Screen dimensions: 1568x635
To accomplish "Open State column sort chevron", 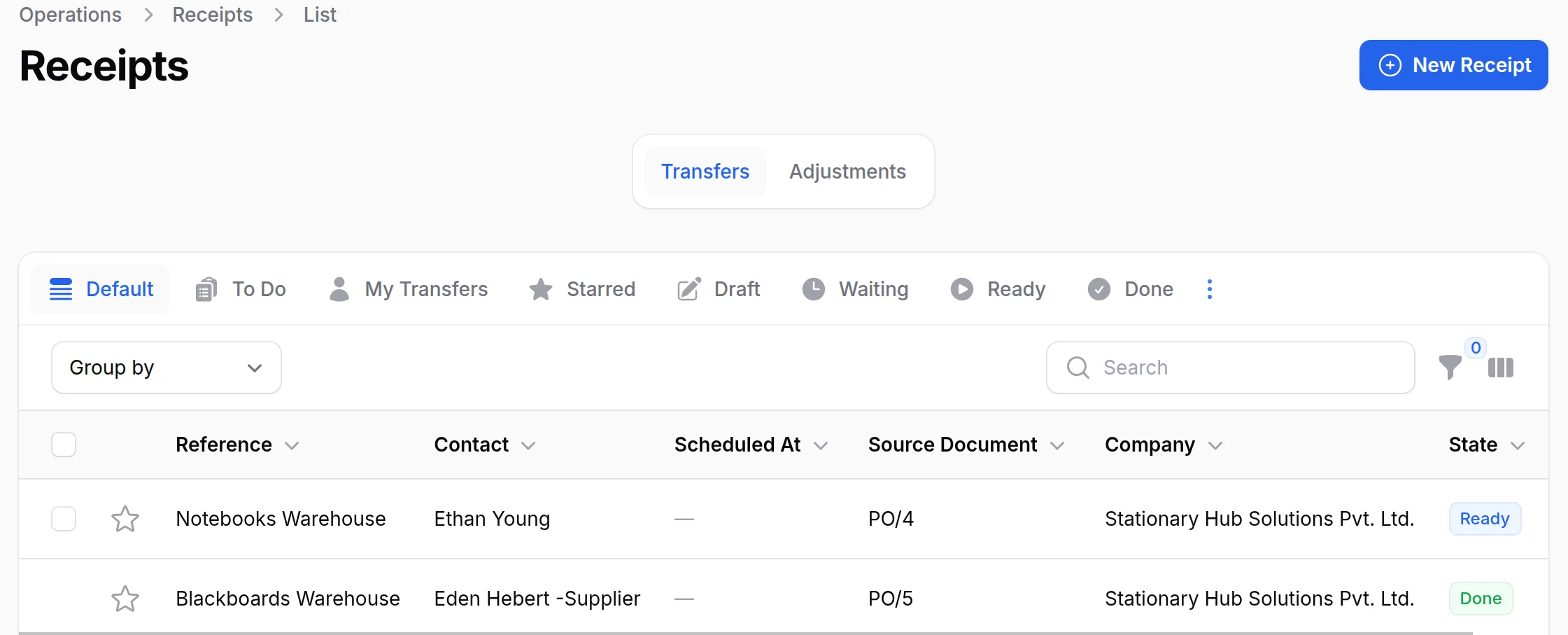I will pyautogui.click(x=1518, y=446).
